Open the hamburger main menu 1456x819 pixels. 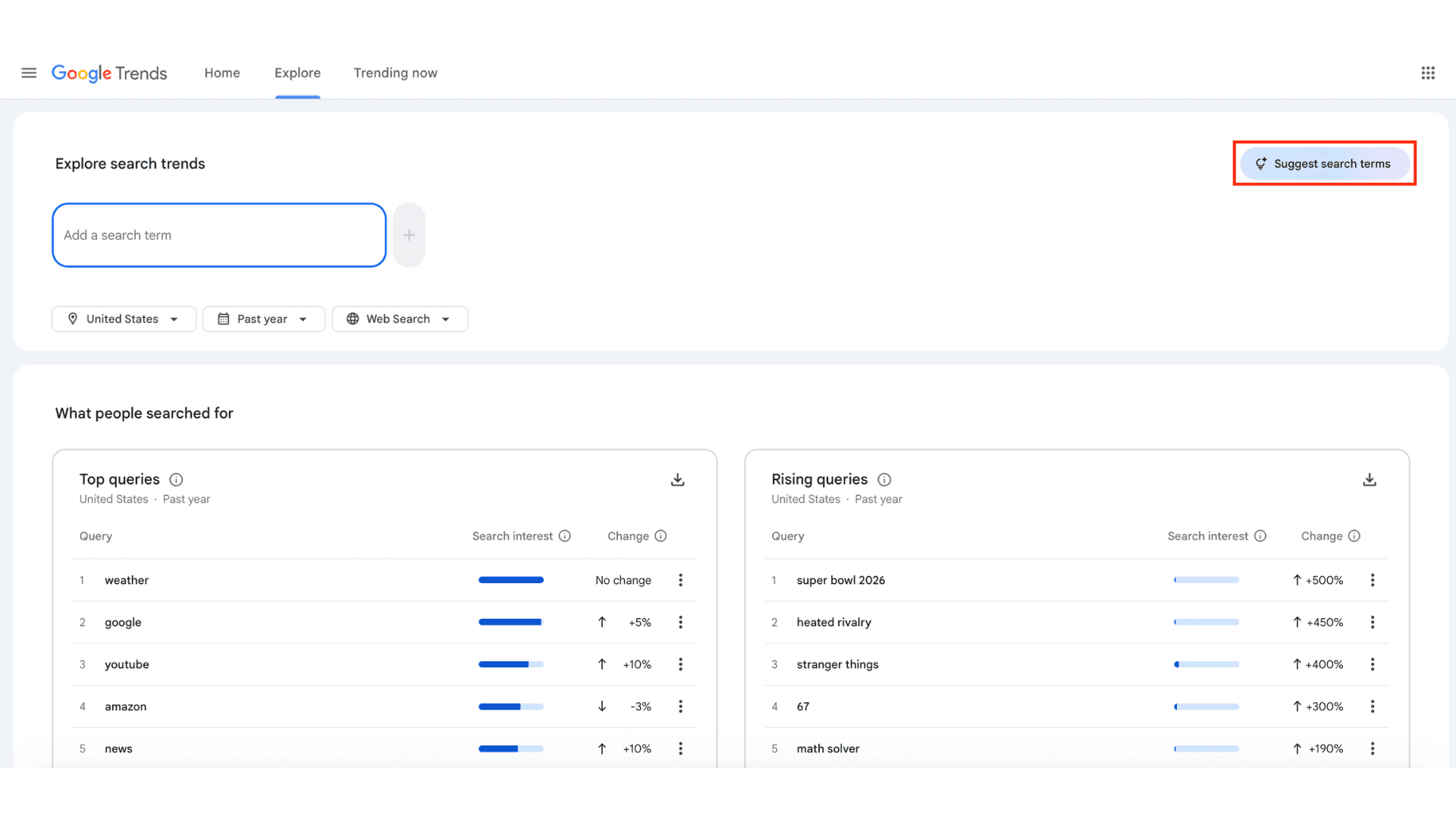pyautogui.click(x=29, y=73)
